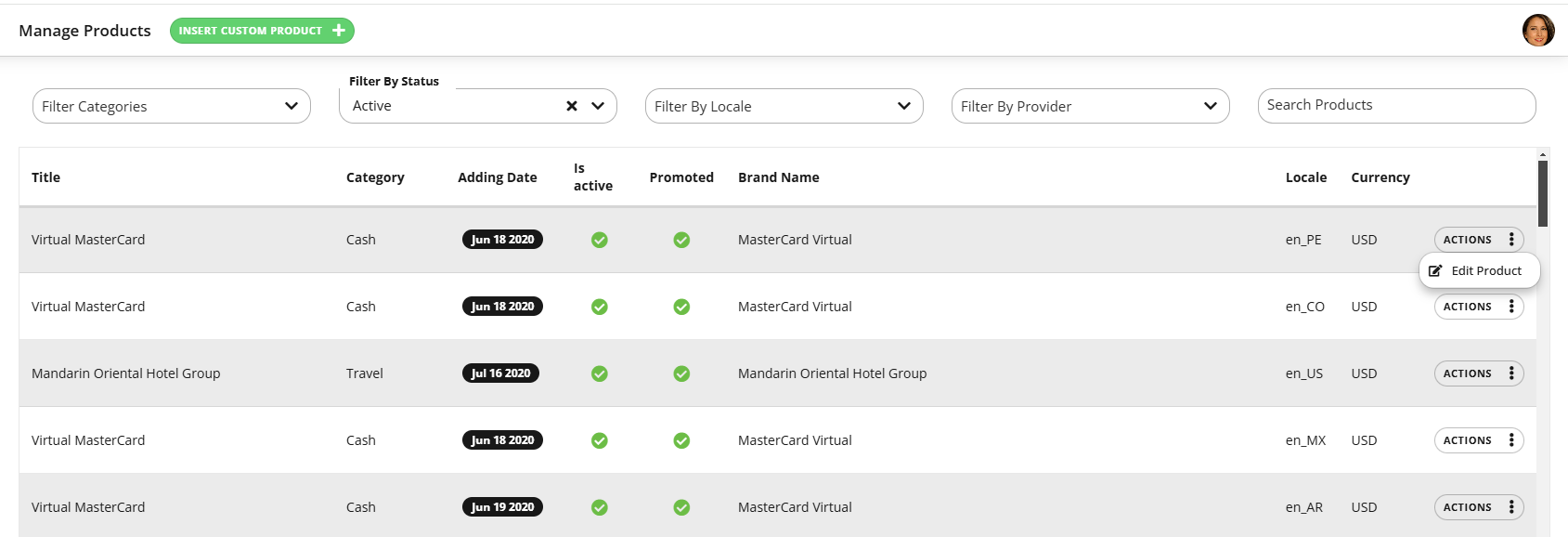Click the plus icon on Insert Custom Product

pyautogui.click(x=339, y=31)
